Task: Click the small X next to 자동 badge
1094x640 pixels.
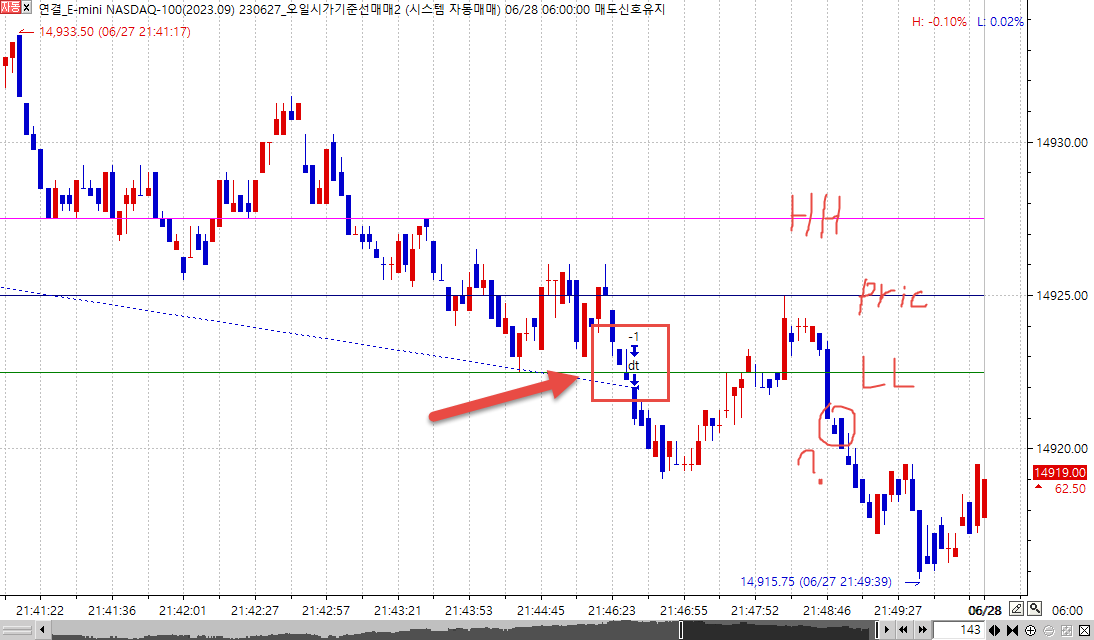Action: pyautogui.click(x=28, y=8)
